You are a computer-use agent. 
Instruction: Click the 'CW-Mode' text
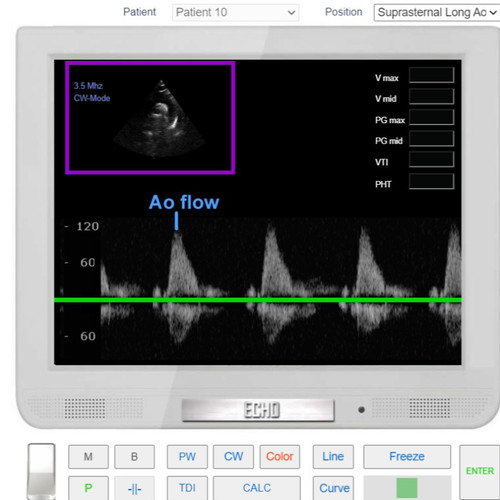pos(92,98)
